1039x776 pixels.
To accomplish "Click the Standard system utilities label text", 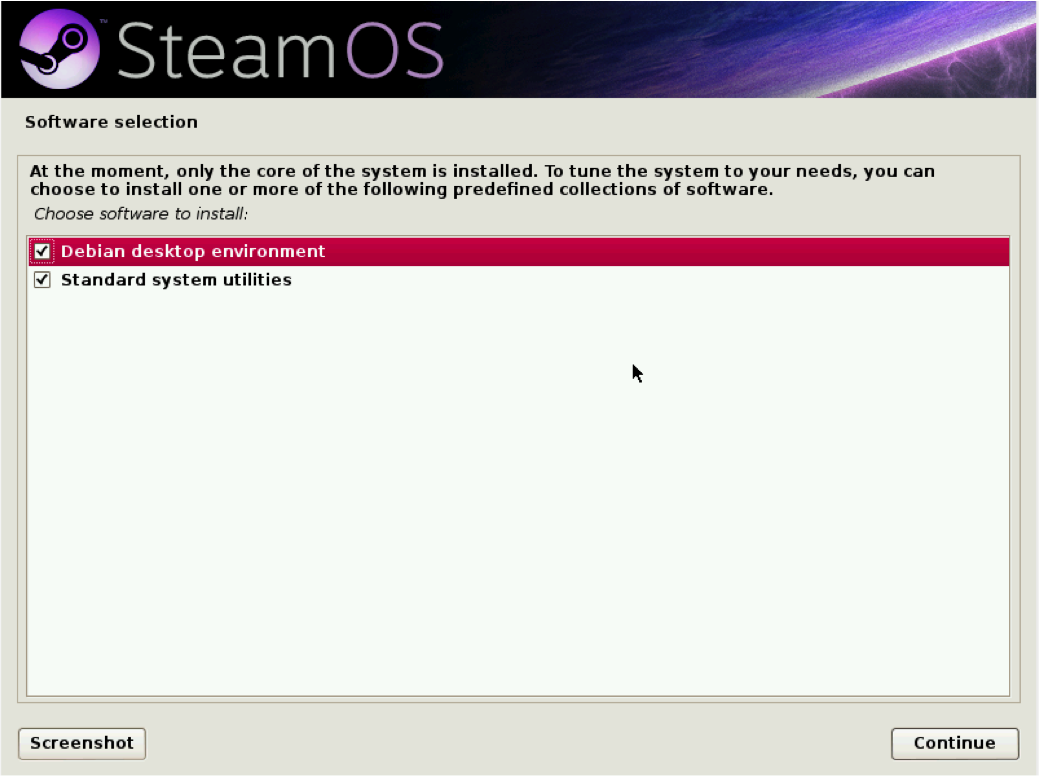I will click(x=176, y=280).
